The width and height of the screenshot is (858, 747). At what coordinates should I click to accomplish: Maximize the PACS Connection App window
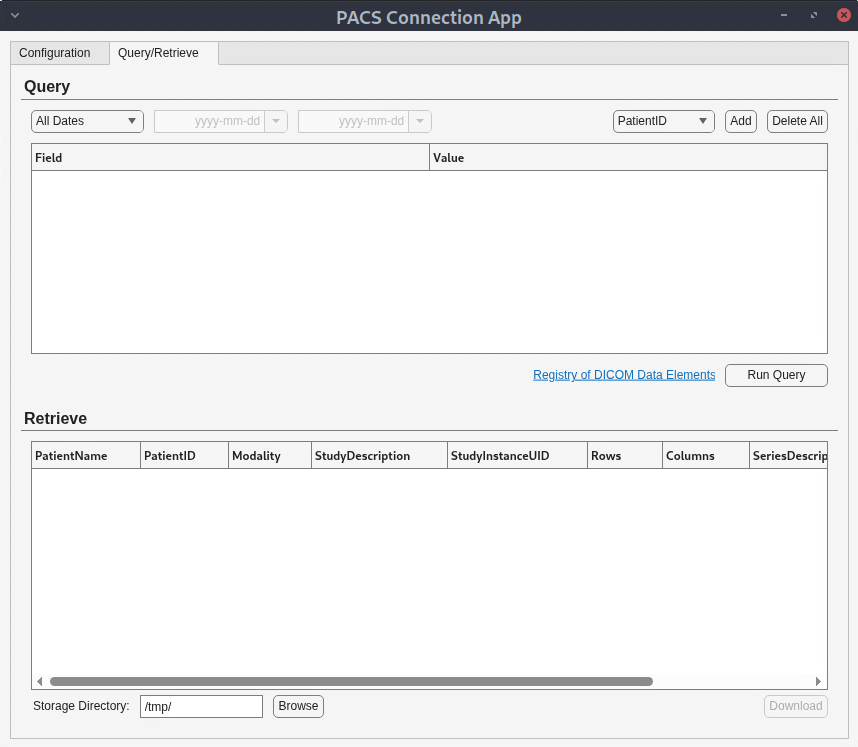pos(814,15)
